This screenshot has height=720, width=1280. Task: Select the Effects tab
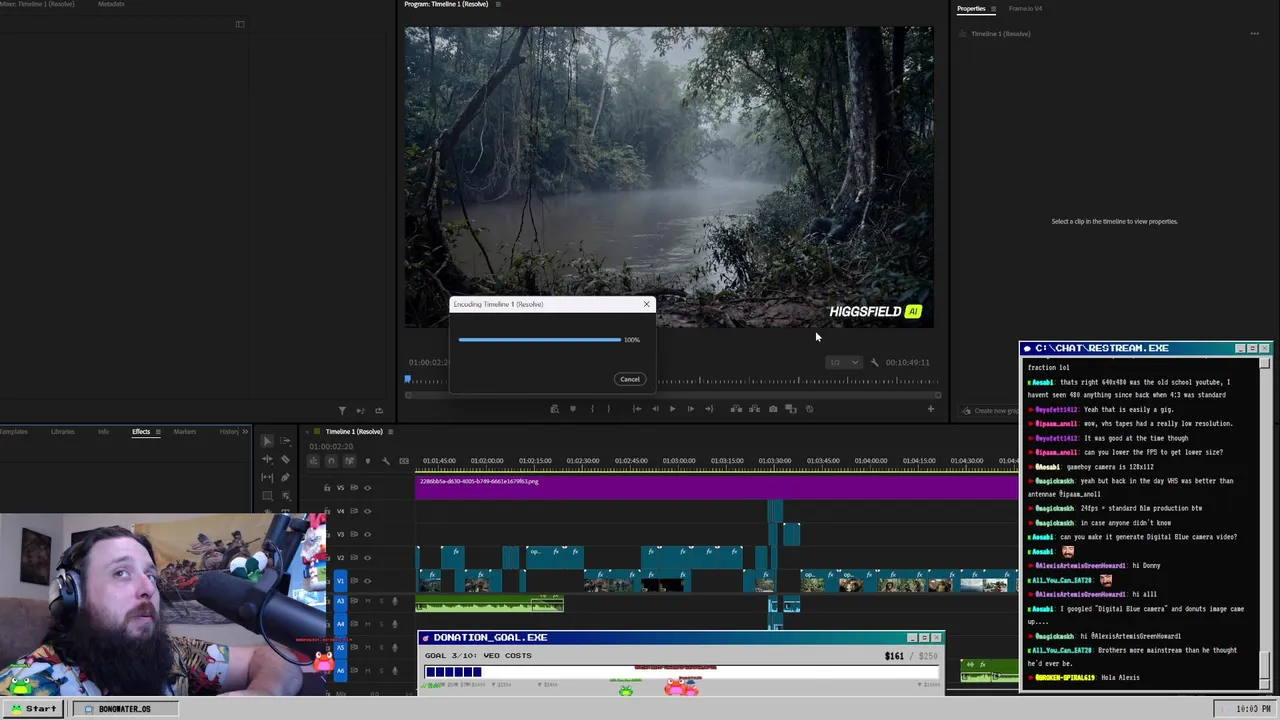click(x=141, y=431)
